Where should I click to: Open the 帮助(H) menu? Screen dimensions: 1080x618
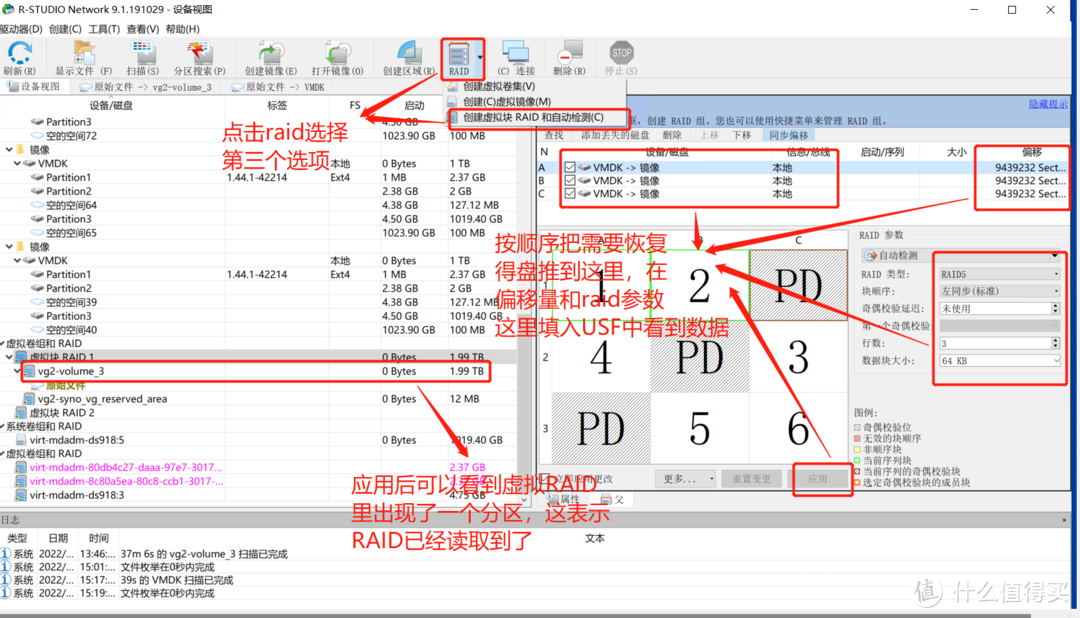[183, 29]
